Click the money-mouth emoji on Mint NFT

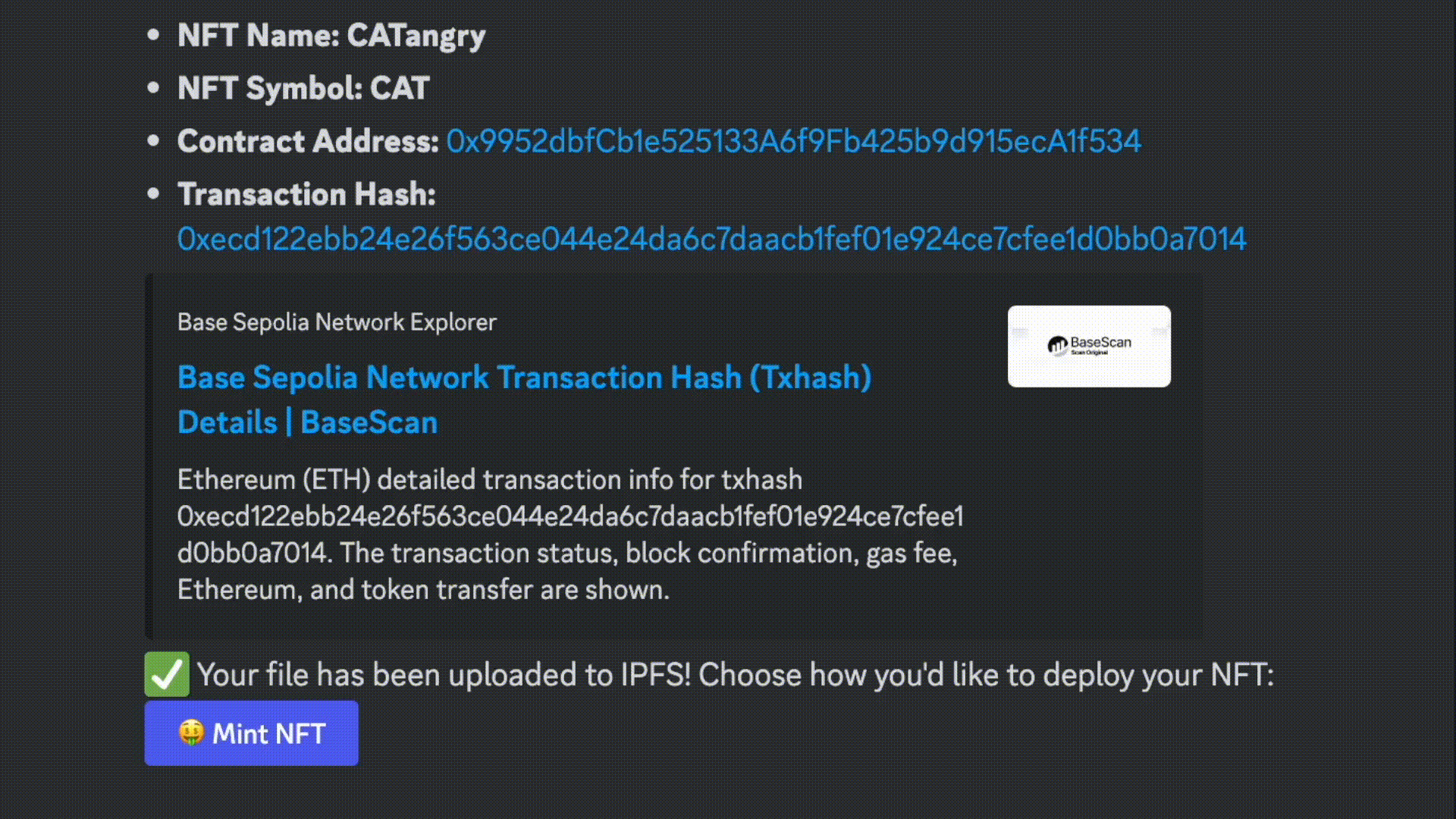(x=191, y=733)
